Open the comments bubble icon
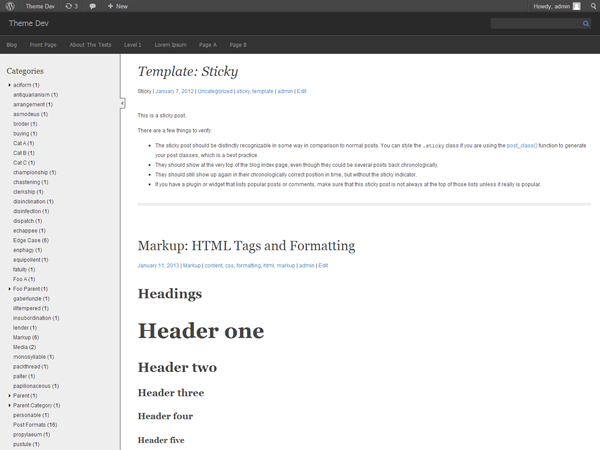Image resolution: width=600 pixels, height=450 pixels. tap(93, 6)
